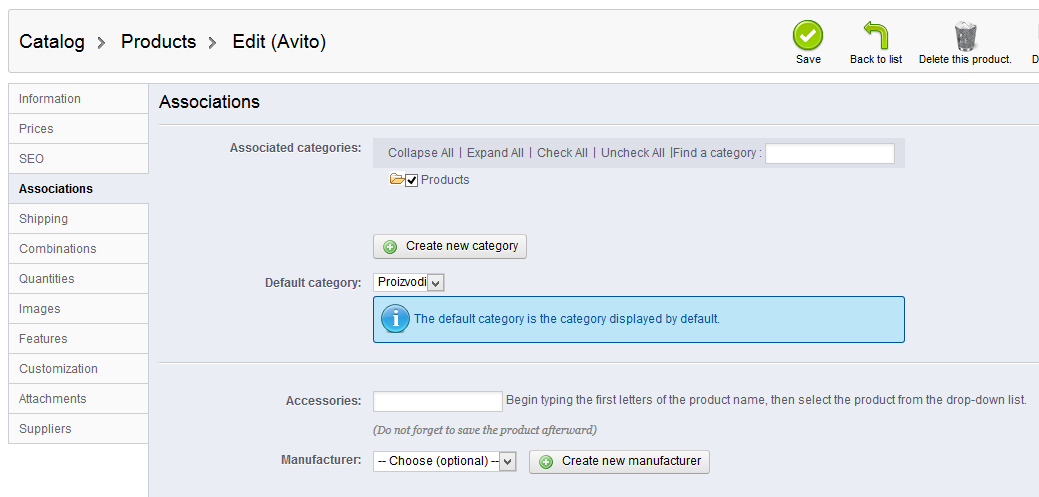Click the Check All link
This screenshot has width=1039, height=497.
[562, 153]
